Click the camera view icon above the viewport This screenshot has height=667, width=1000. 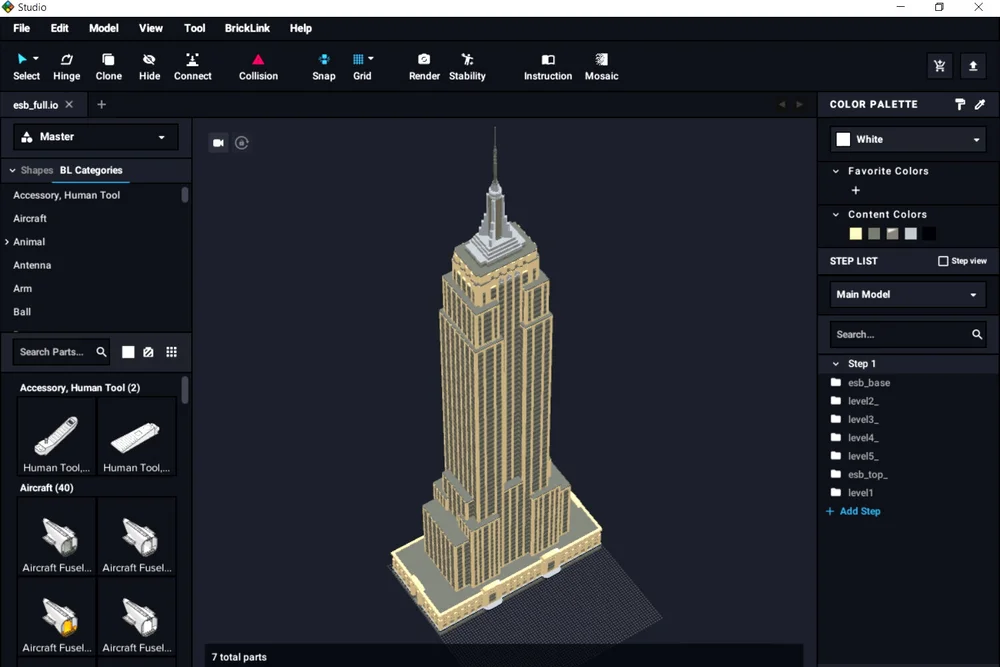point(218,143)
